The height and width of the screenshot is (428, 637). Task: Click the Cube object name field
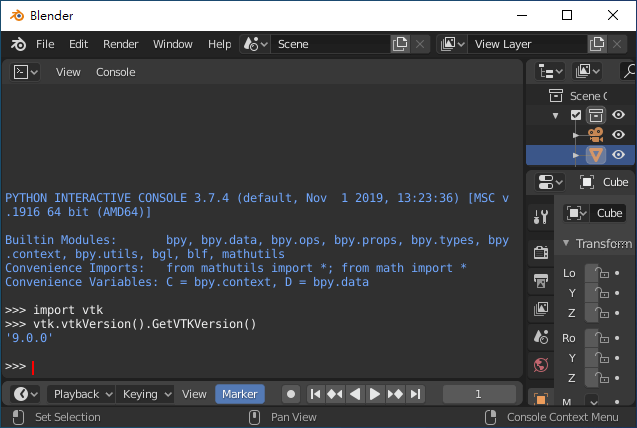pyautogui.click(x=608, y=213)
